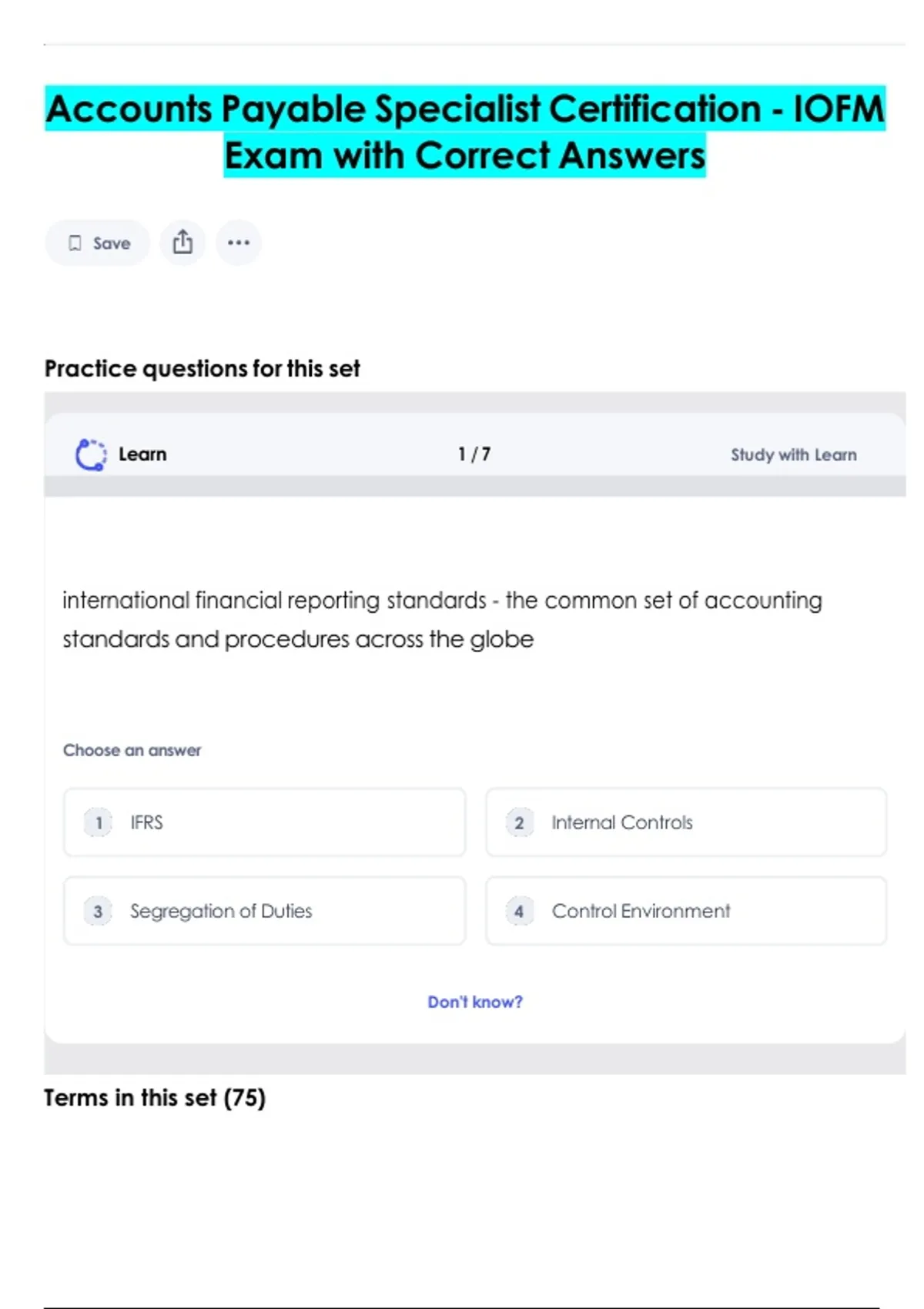
Task: Click the number 2 badge icon
Action: point(519,822)
